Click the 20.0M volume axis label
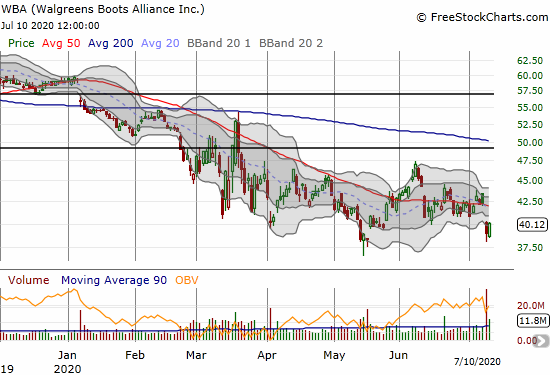The height and width of the screenshot is (375, 550). click(531, 306)
